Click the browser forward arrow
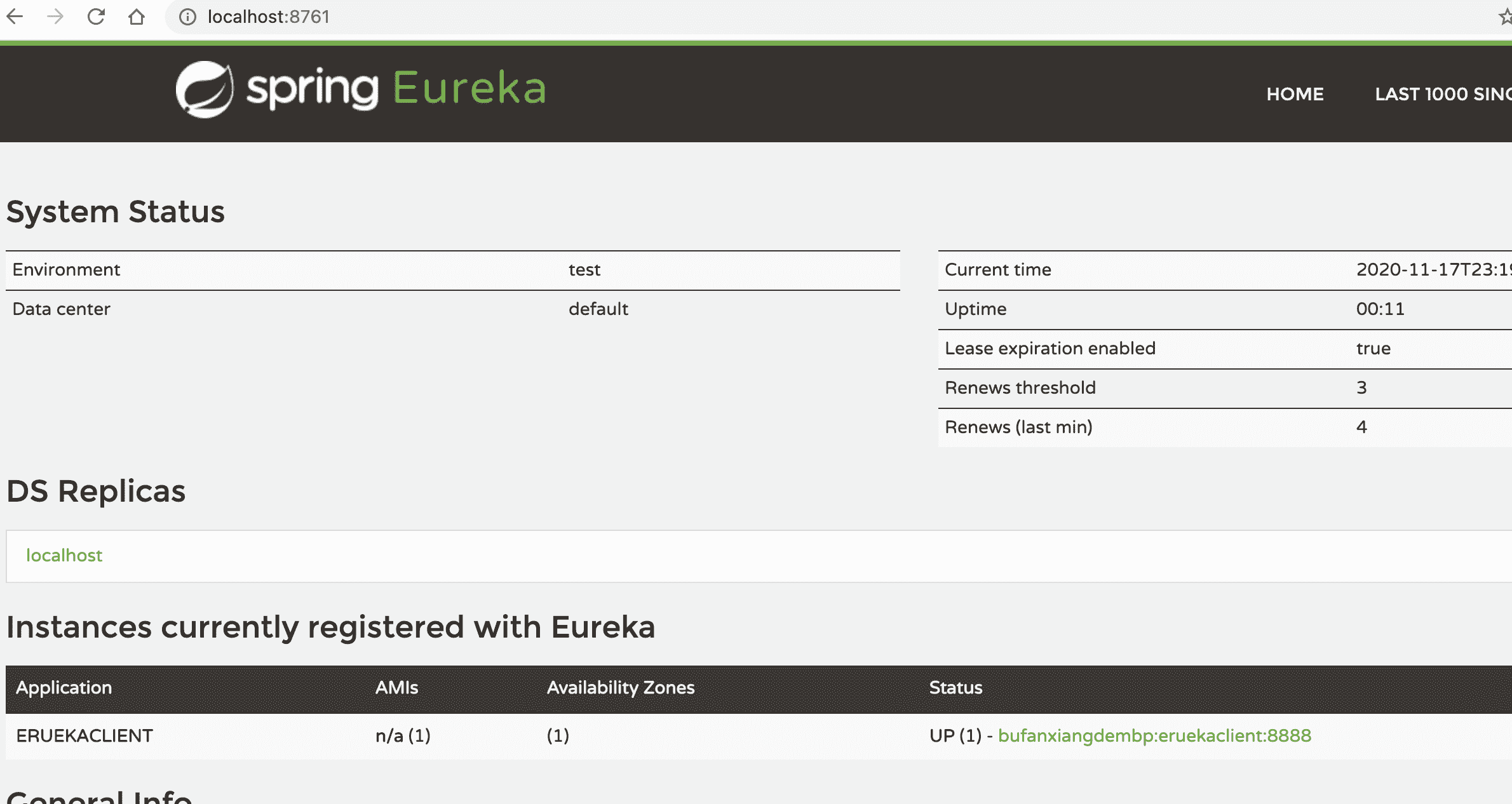This screenshot has height=804, width=1512. tap(55, 17)
